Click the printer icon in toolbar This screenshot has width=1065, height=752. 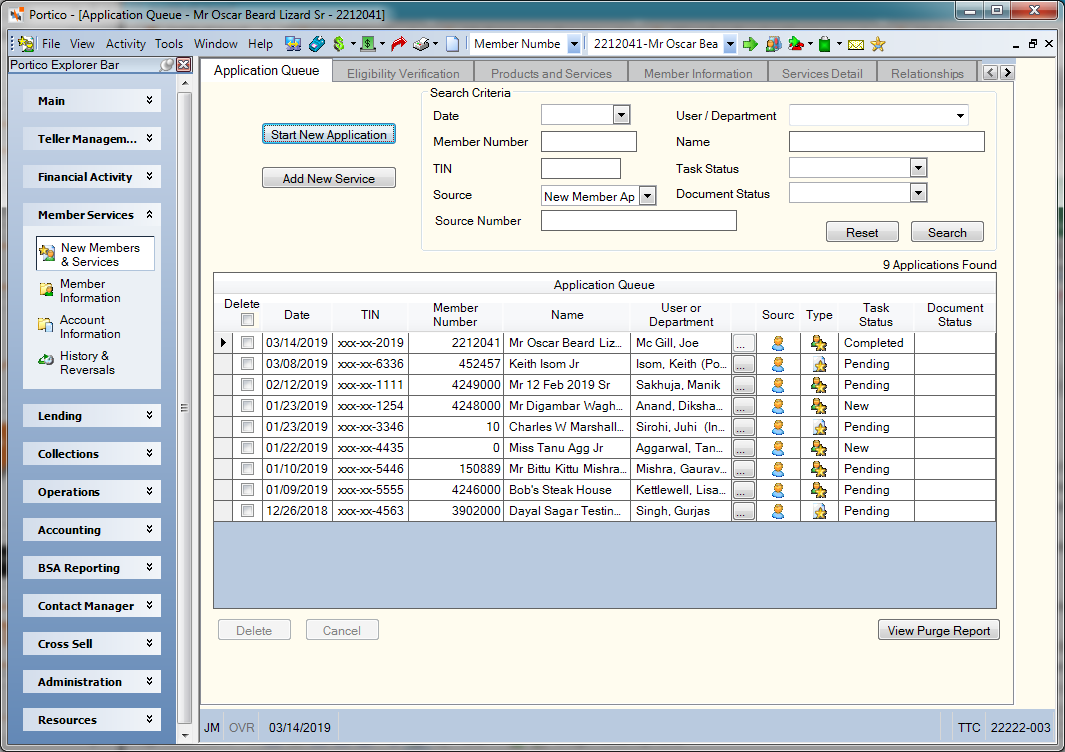point(421,44)
